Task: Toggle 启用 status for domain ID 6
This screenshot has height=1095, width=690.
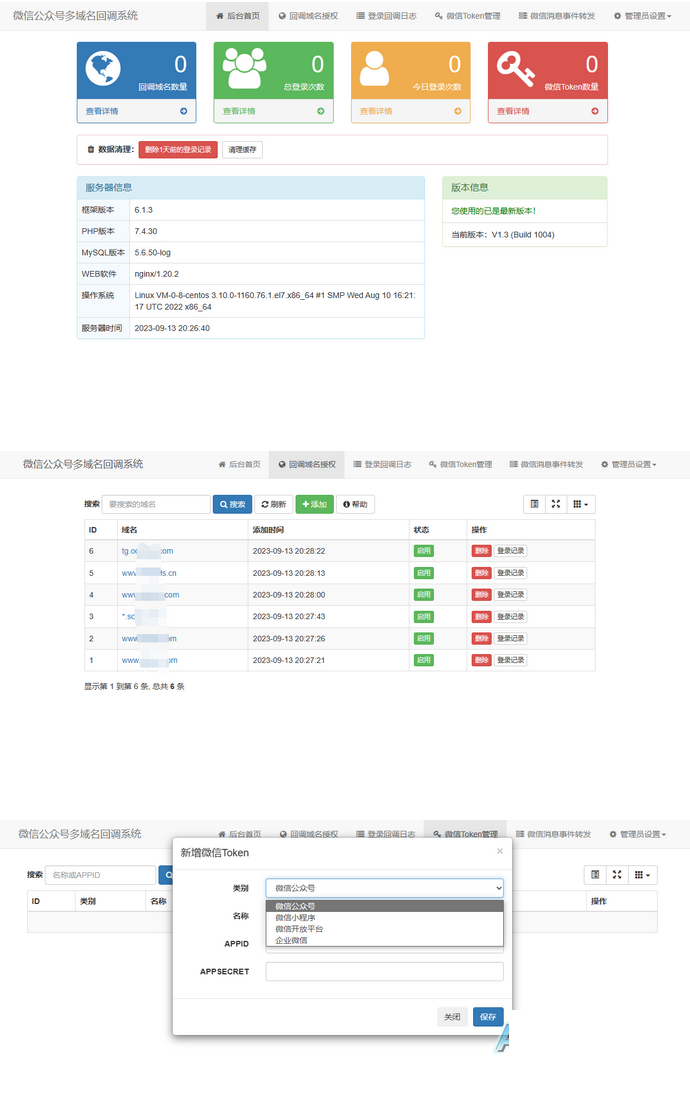Action: [423, 551]
